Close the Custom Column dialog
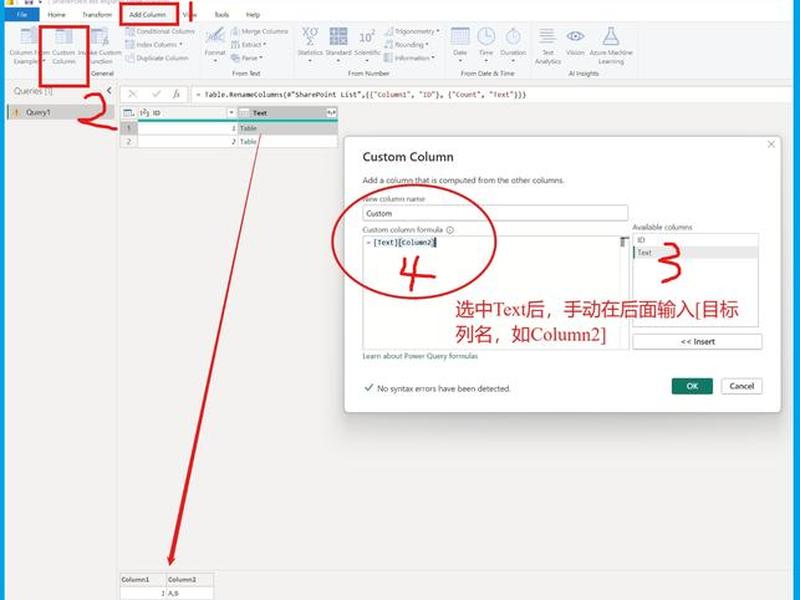The height and width of the screenshot is (600, 800). [x=771, y=144]
